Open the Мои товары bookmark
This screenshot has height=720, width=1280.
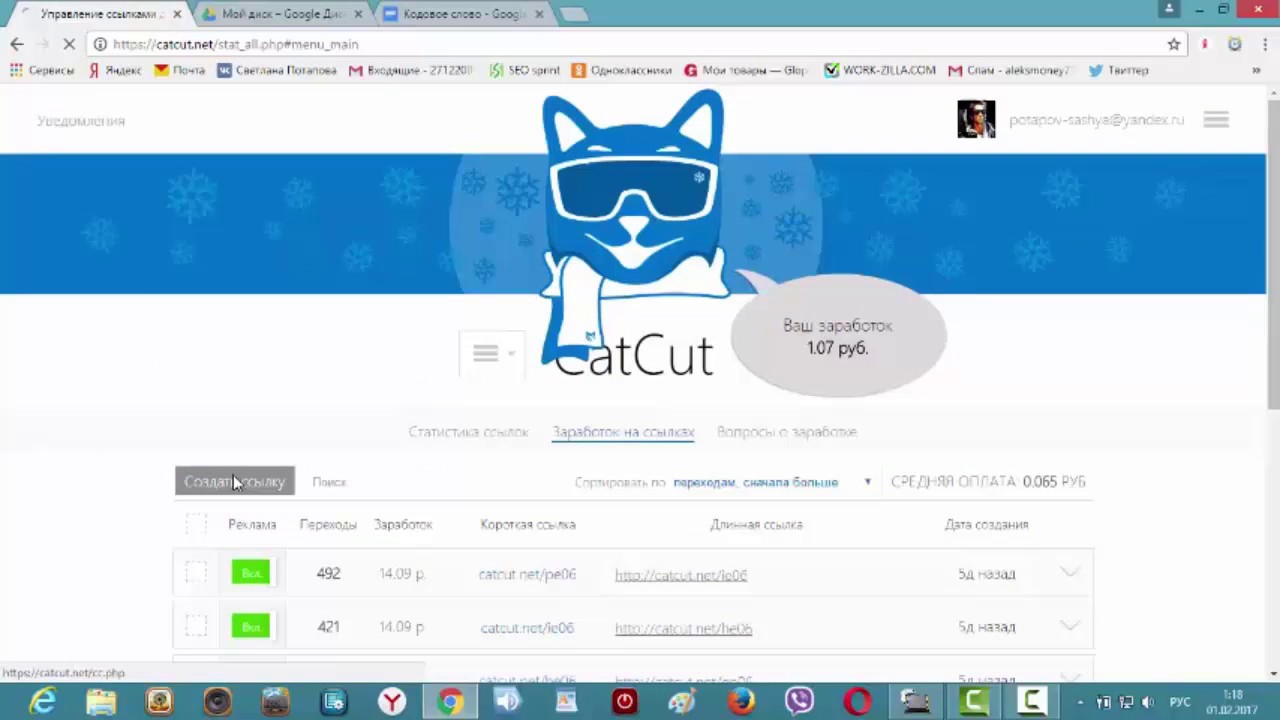[746, 70]
